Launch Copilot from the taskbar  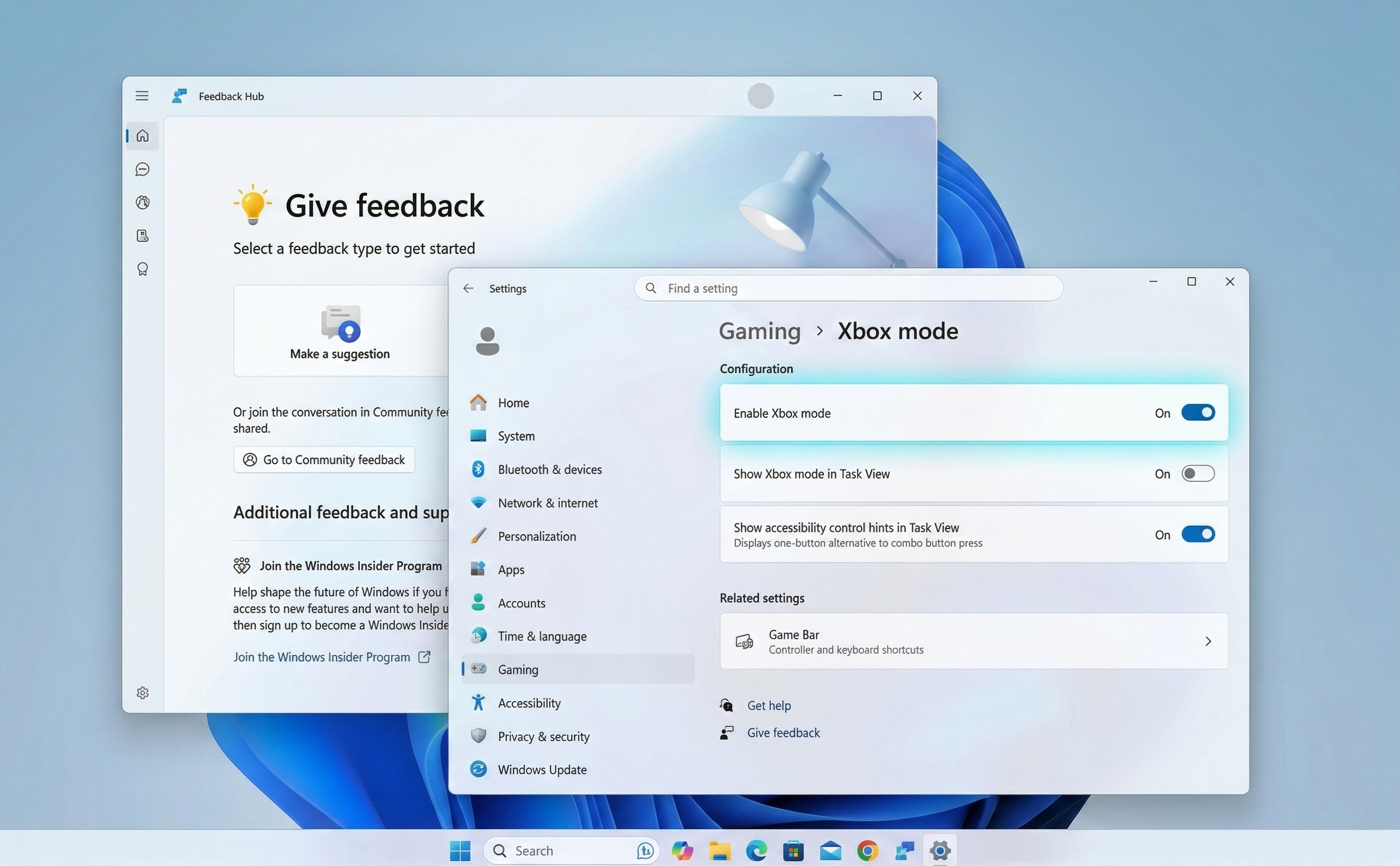pyautogui.click(x=681, y=851)
